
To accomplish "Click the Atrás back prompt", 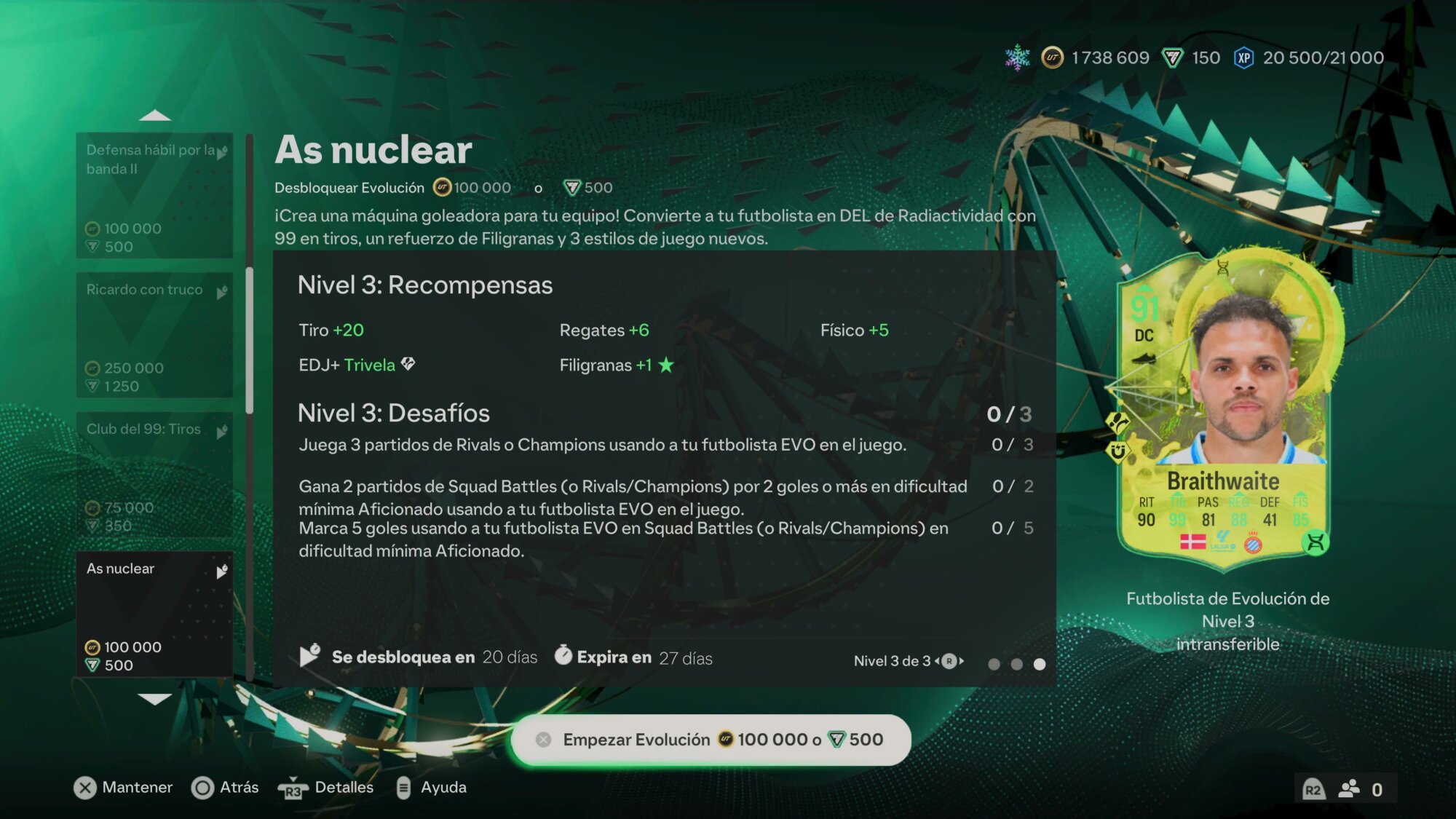I will tap(225, 788).
